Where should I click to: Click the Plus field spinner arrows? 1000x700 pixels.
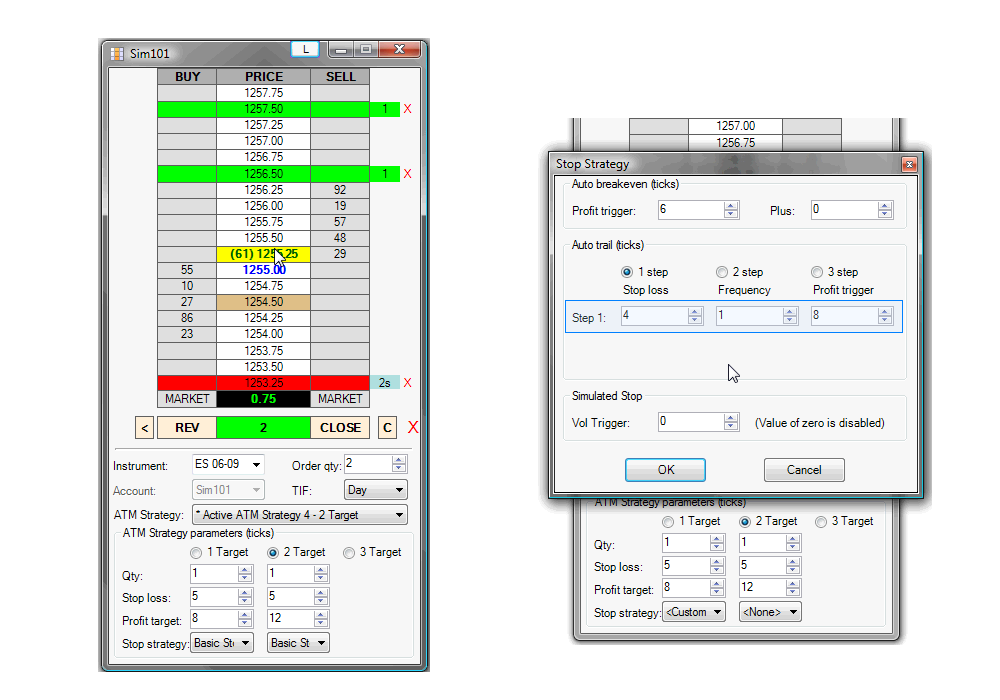885,210
